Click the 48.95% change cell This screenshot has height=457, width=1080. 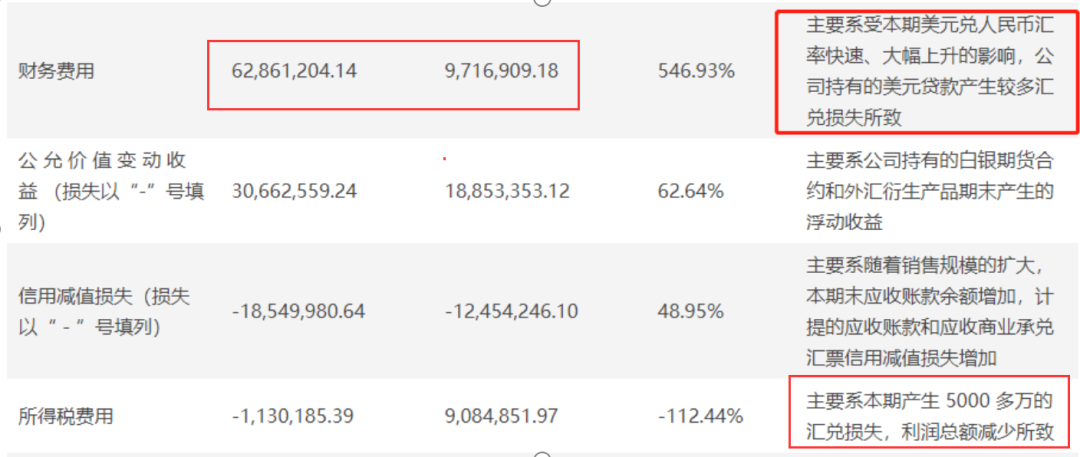point(691,311)
